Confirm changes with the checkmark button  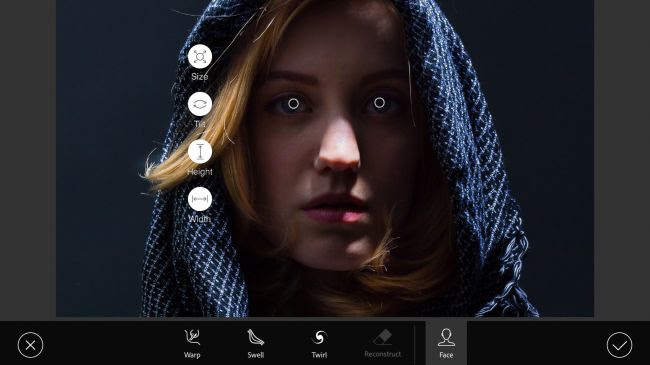[x=619, y=345]
